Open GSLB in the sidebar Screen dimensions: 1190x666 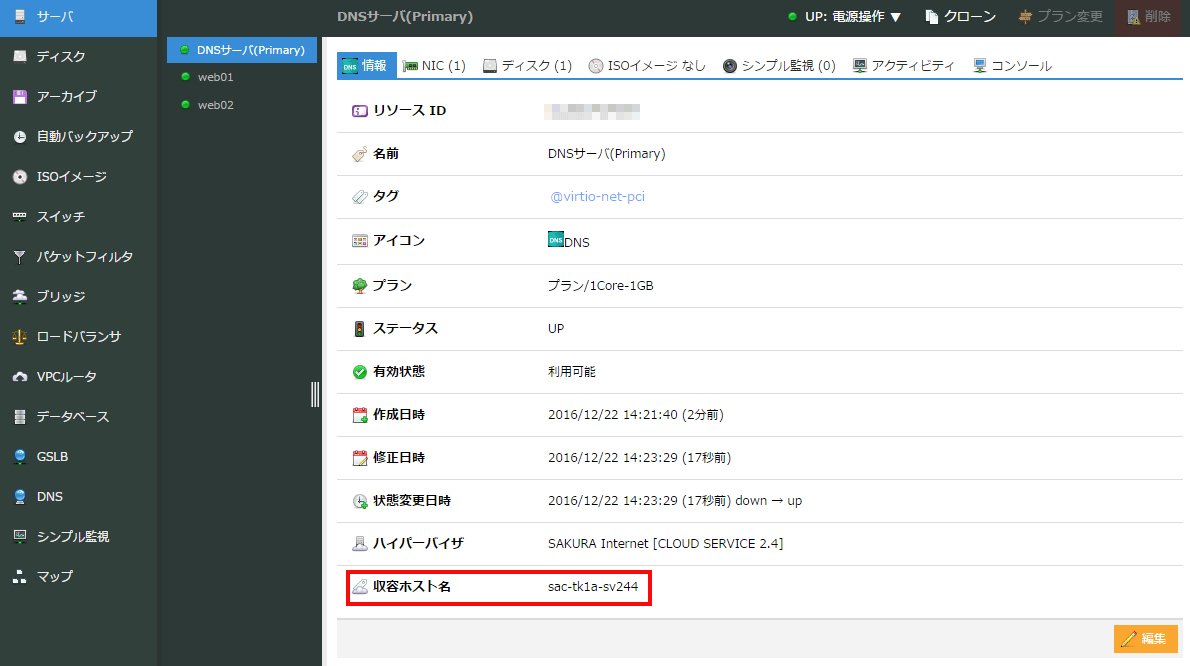(x=52, y=457)
